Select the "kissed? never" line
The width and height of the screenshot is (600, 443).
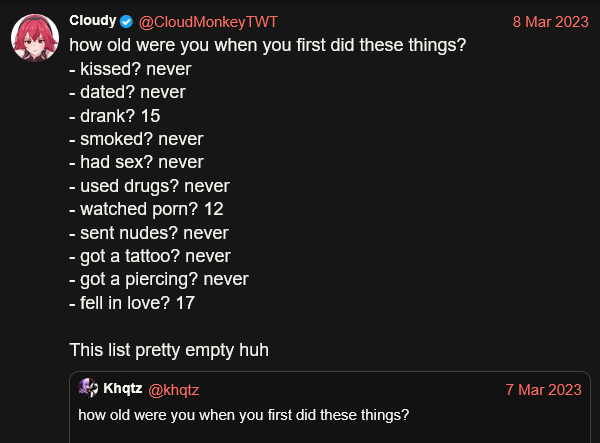pyautogui.click(x=130, y=69)
